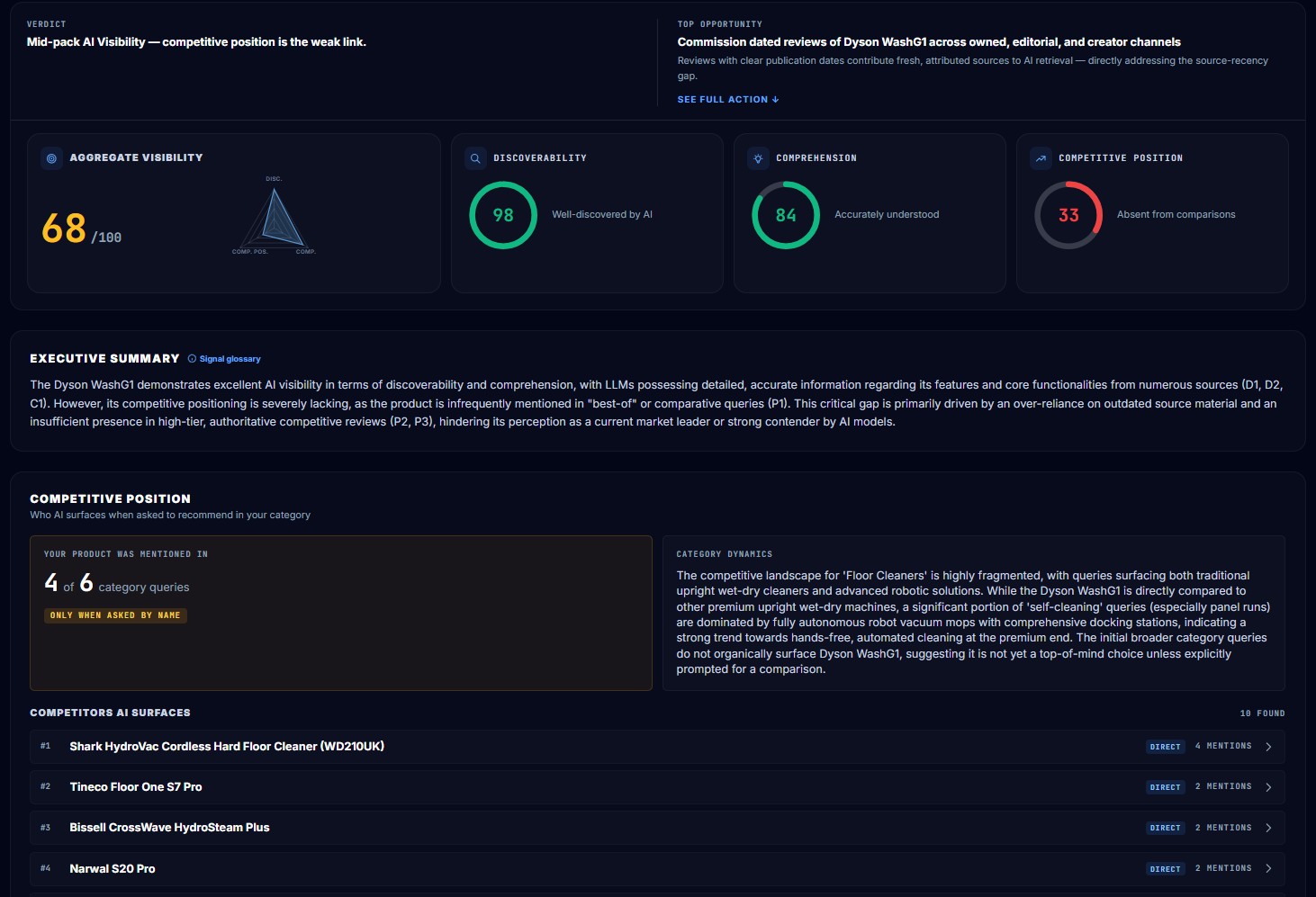The height and width of the screenshot is (897, 1316).
Task: Click the 98 Discoverability score ring
Action: point(503,215)
